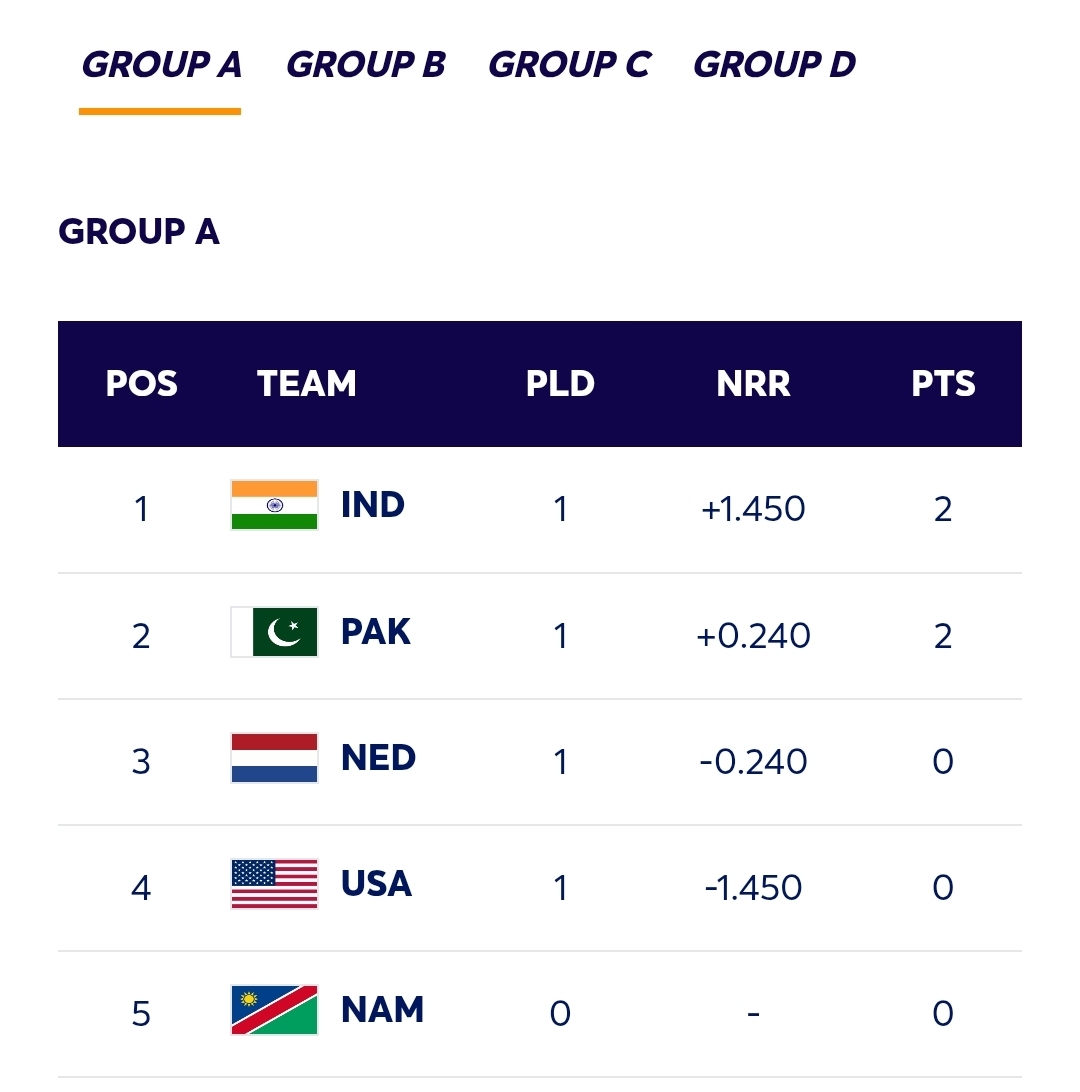Click the India flag icon

point(274,505)
